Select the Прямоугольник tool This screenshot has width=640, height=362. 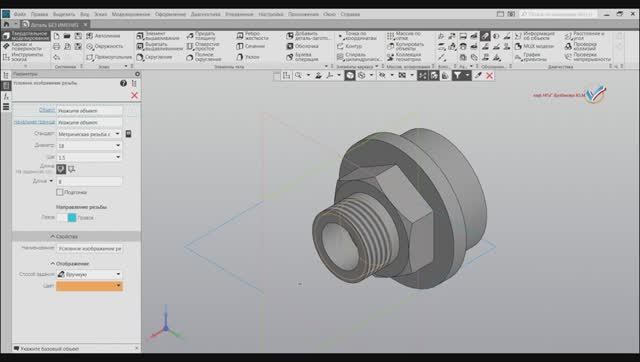(x=109, y=57)
